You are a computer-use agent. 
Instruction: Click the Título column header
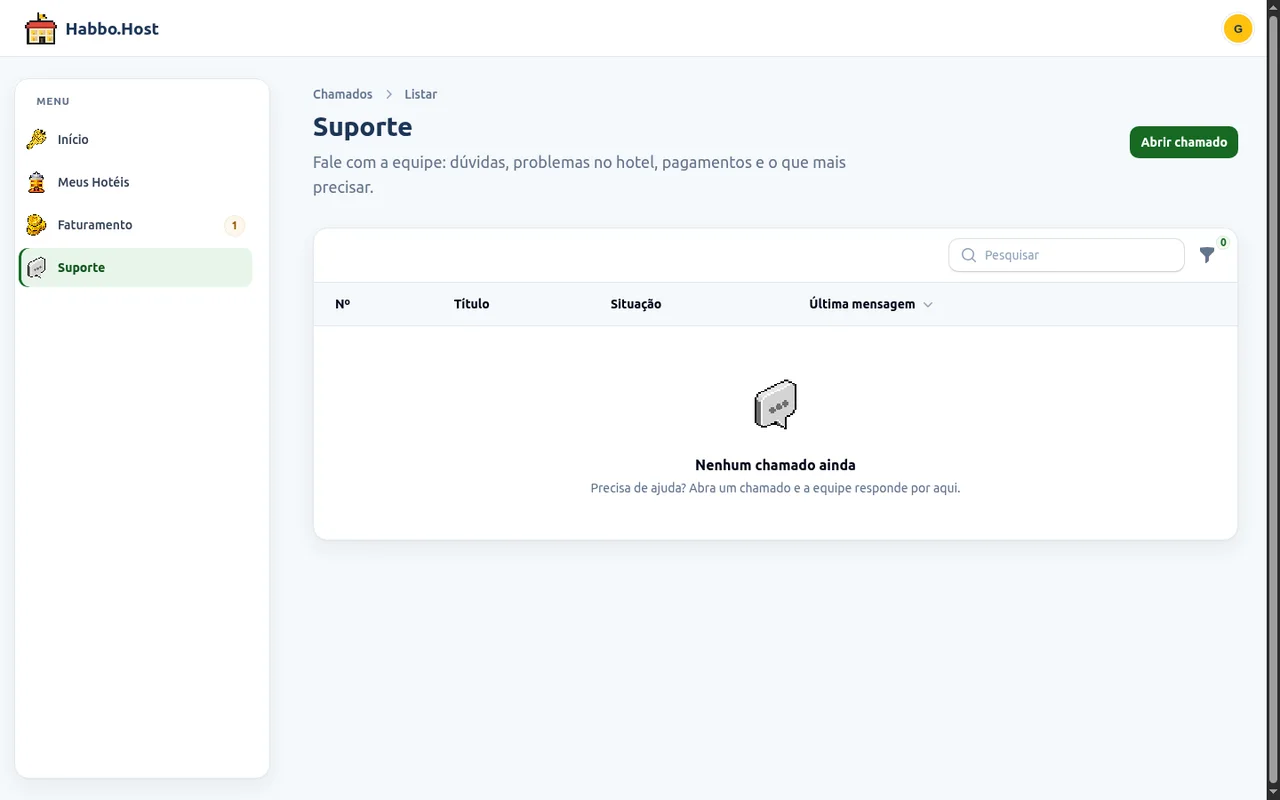click(x=472, y=304)
